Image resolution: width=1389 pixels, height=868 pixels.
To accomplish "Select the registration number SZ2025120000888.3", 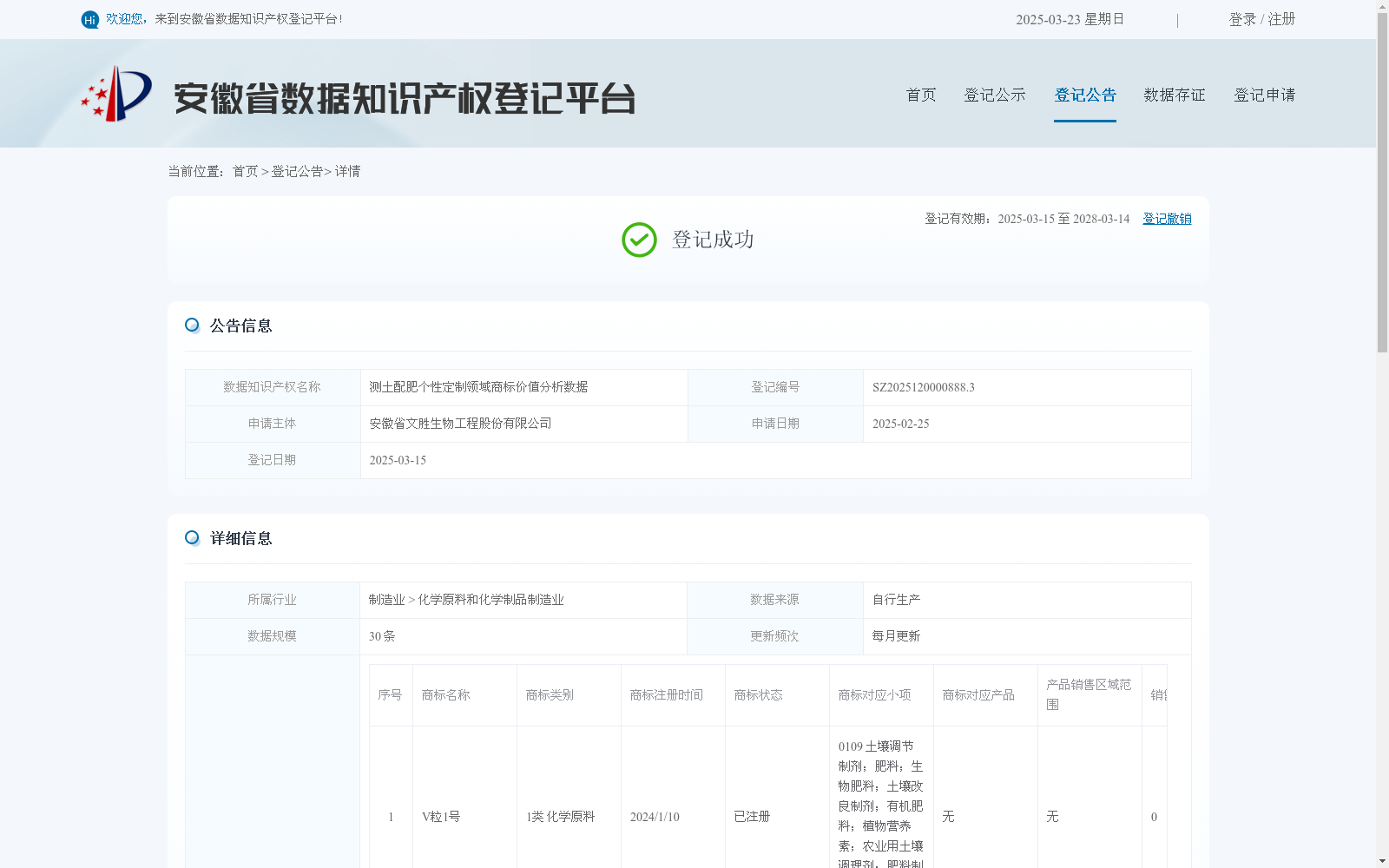I will click(x=924, y=387).
